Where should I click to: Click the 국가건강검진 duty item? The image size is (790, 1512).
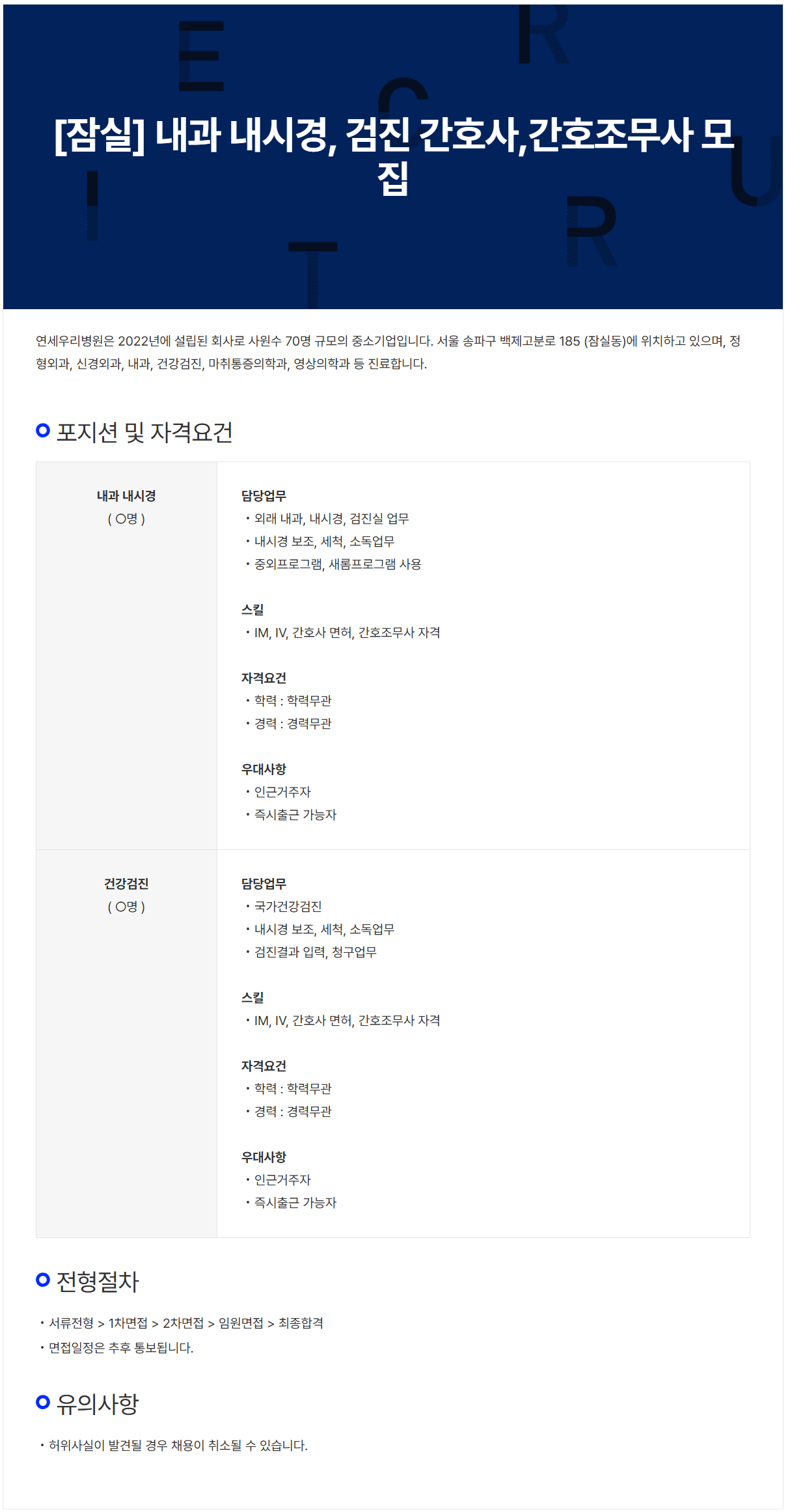click(288, 907)
